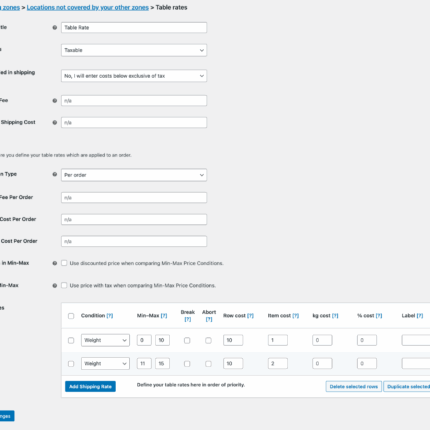This screenshot has width=430, height=430.
Task: Open the Row cost [?] help link
Action: pos(250,316)
